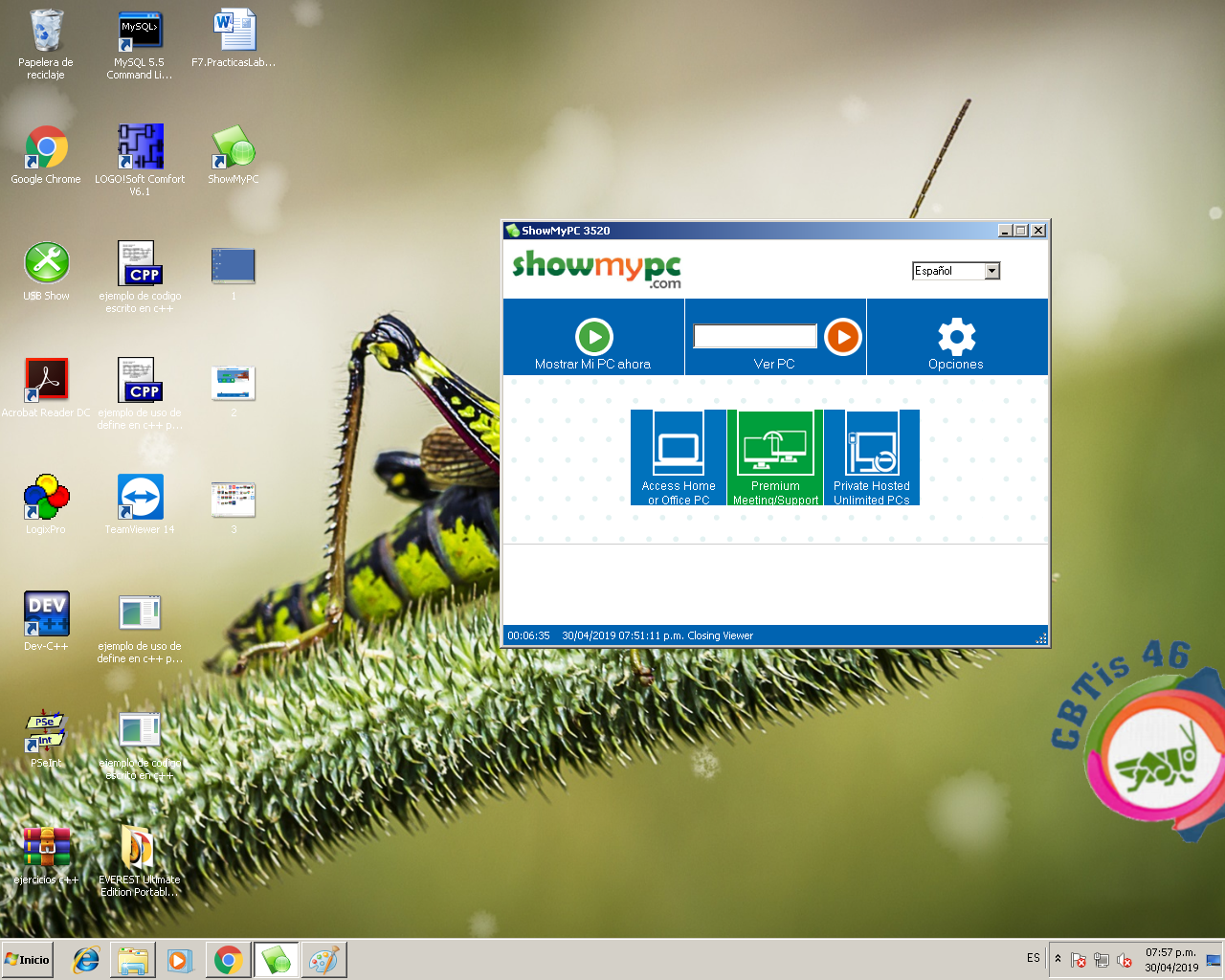Open Opciones via the gear icon
Viewport: 1225px width, 980px height.
955,336
